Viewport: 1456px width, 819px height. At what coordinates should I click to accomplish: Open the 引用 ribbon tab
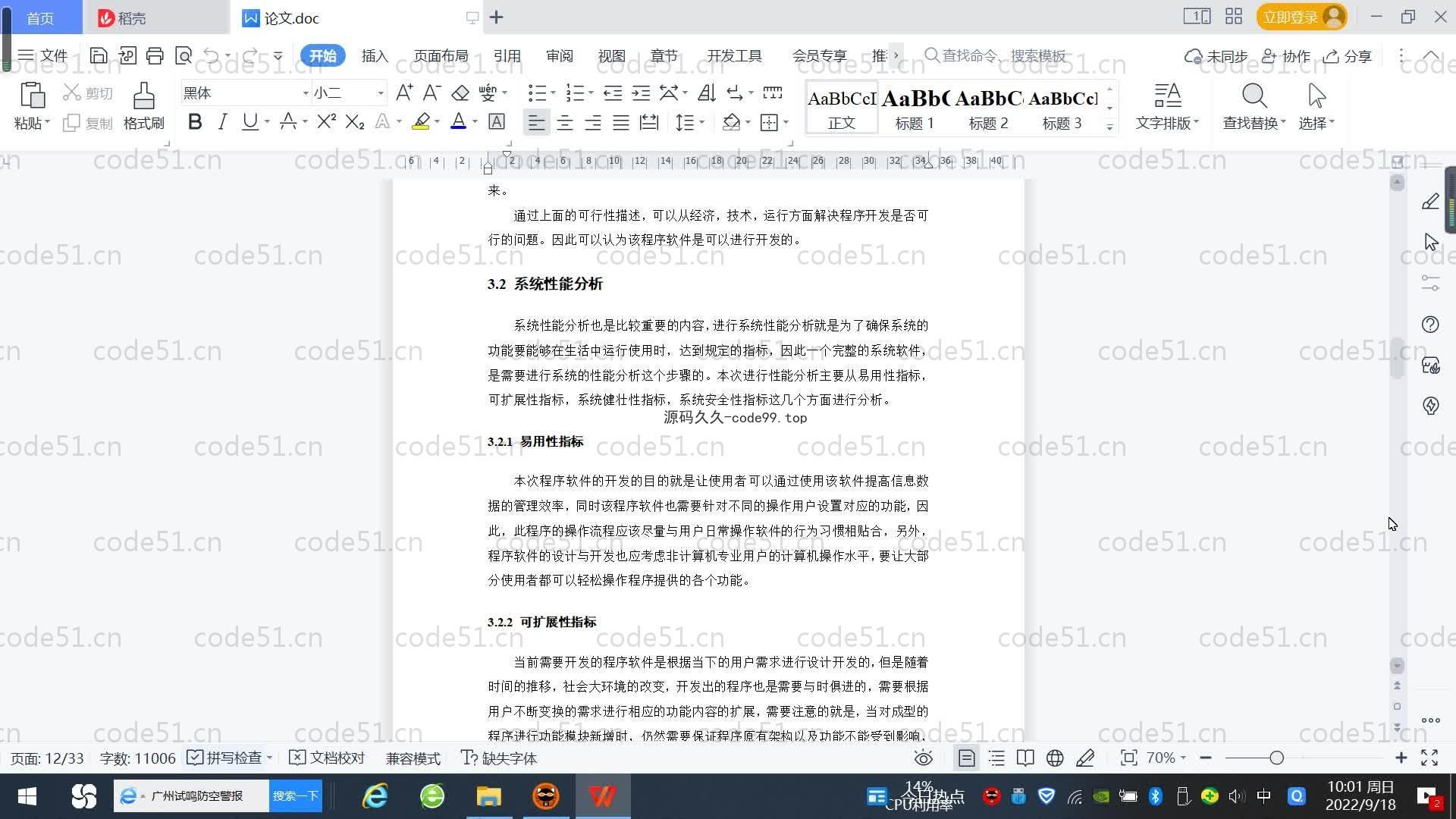pos(507,56)
